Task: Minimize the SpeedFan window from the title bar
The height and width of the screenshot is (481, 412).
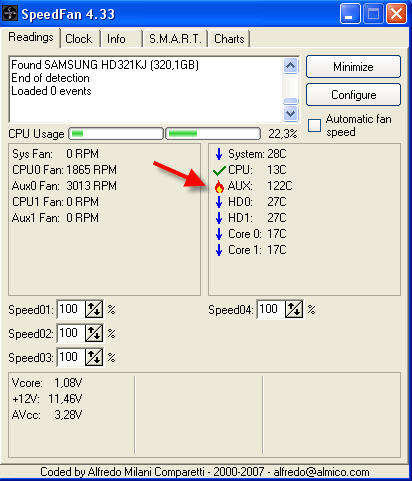Action: coord(350,14)
